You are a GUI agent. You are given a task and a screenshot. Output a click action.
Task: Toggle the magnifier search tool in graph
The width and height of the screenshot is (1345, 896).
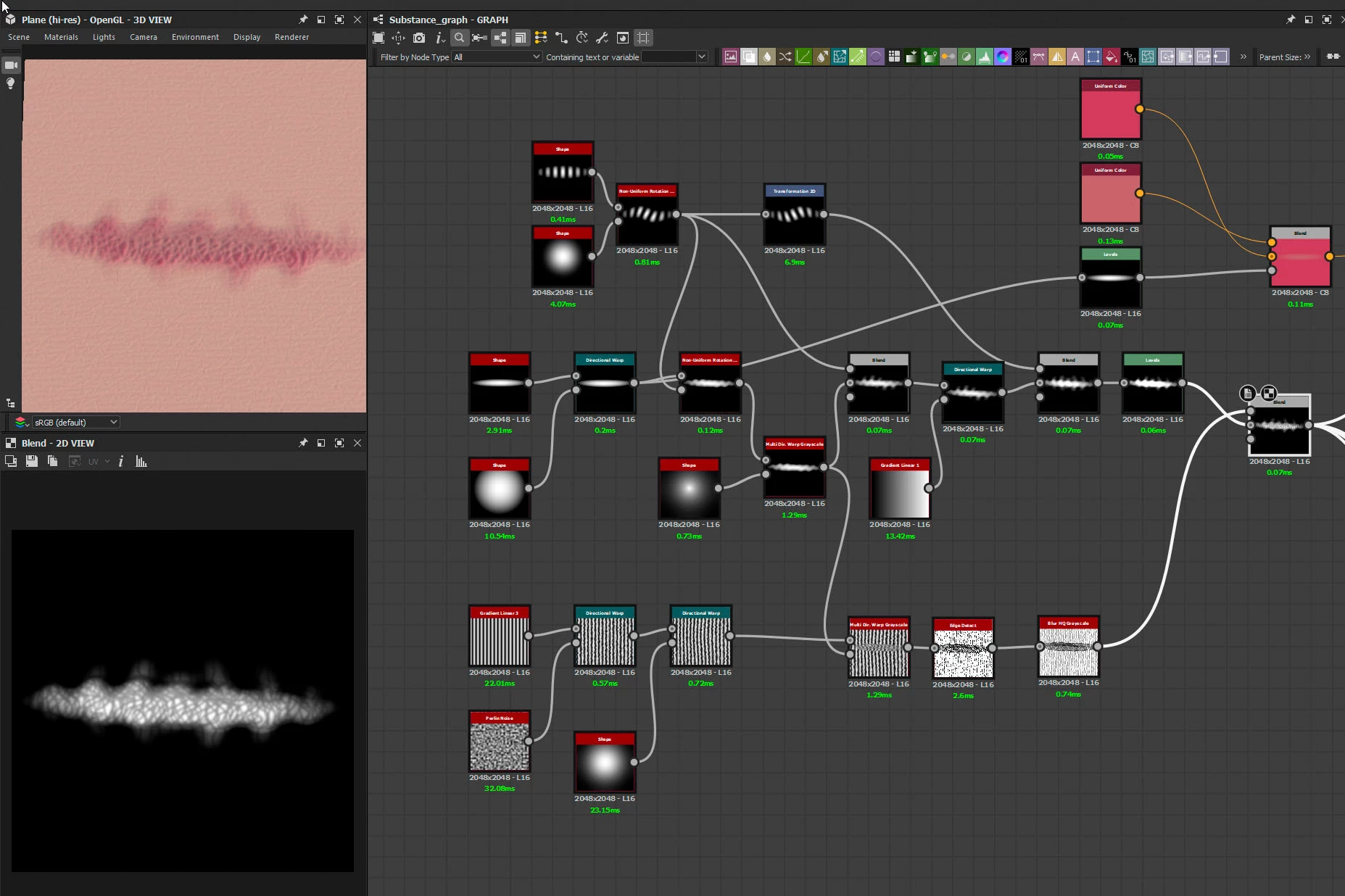(459, 38)
